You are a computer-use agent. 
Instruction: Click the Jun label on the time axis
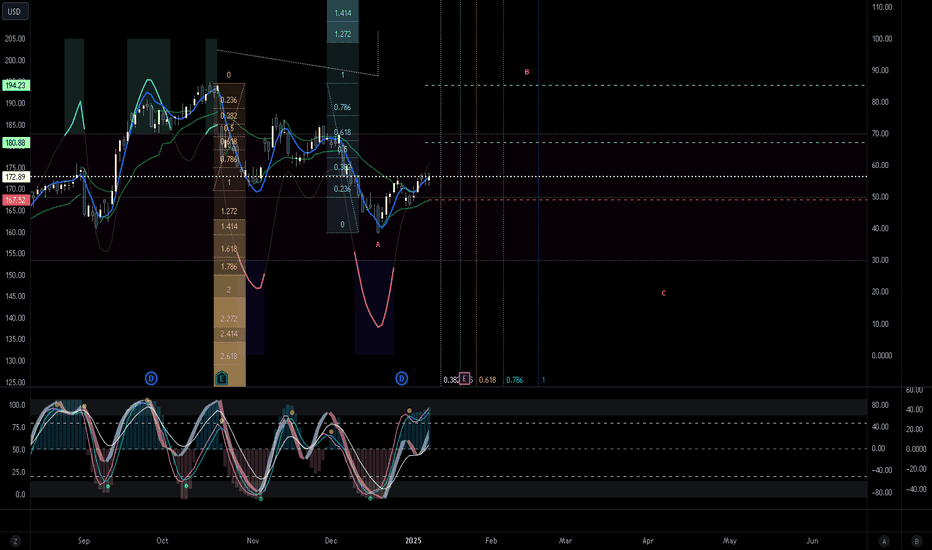click(x=812, y=540)
